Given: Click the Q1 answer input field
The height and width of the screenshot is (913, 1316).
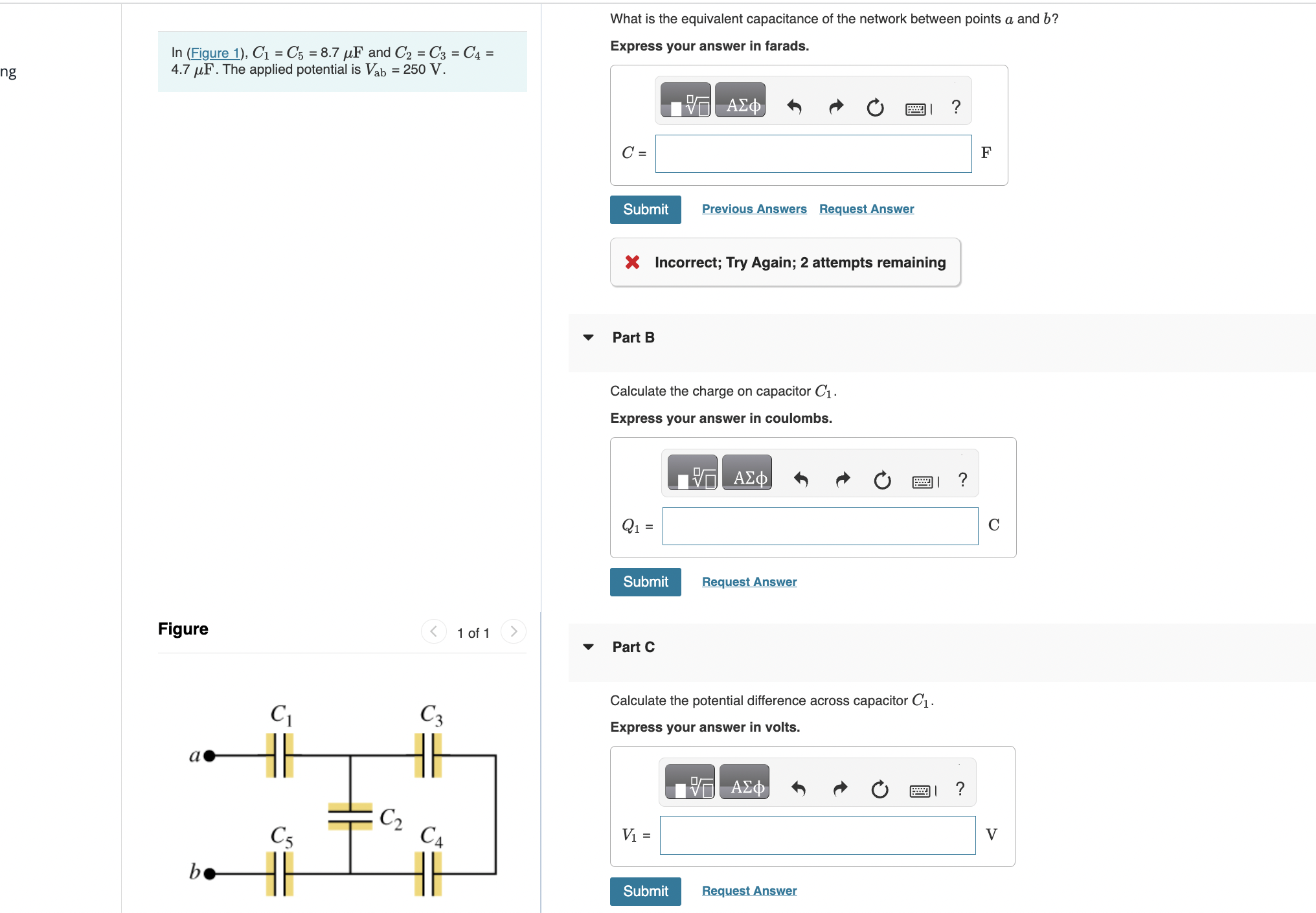Looking at the screenshot, I should click(819, 526).
